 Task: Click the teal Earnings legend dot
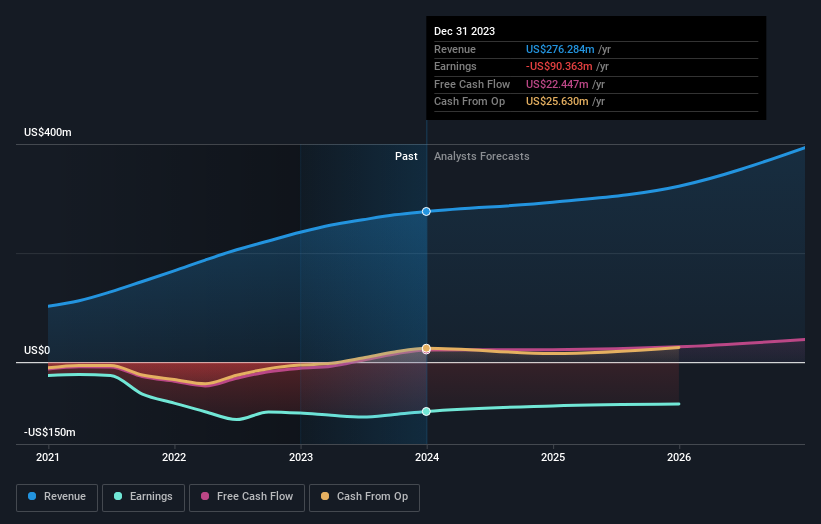click(118, 496)
